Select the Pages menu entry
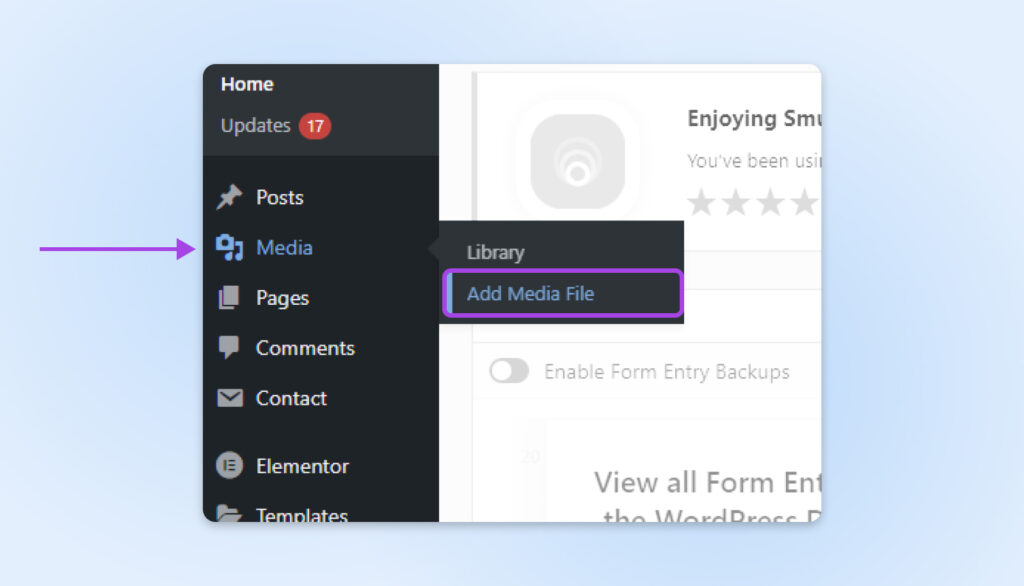The width and height of the screenshot is (1024, 586). [x=282, y=297]
